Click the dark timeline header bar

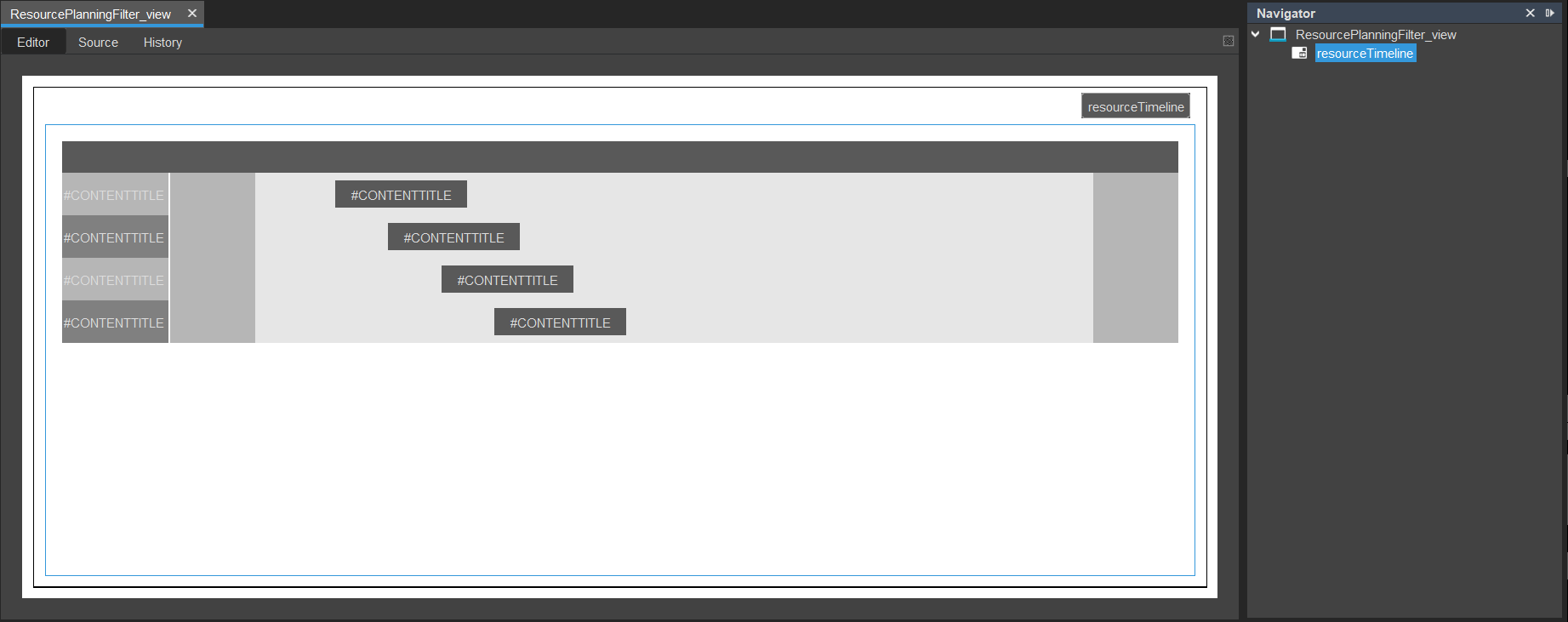619,157
